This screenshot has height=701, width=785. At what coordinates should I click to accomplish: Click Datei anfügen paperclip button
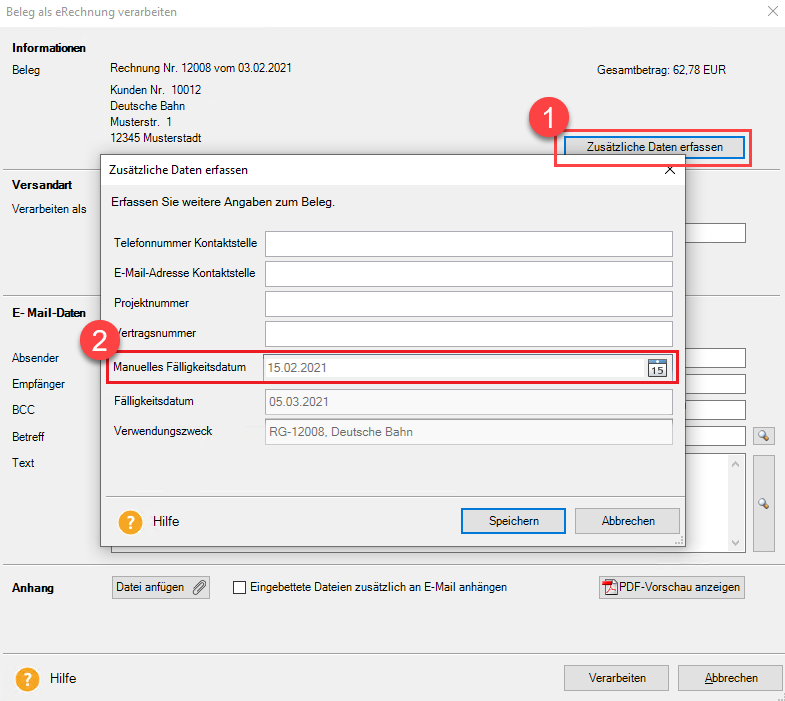[x=161, y=587]
